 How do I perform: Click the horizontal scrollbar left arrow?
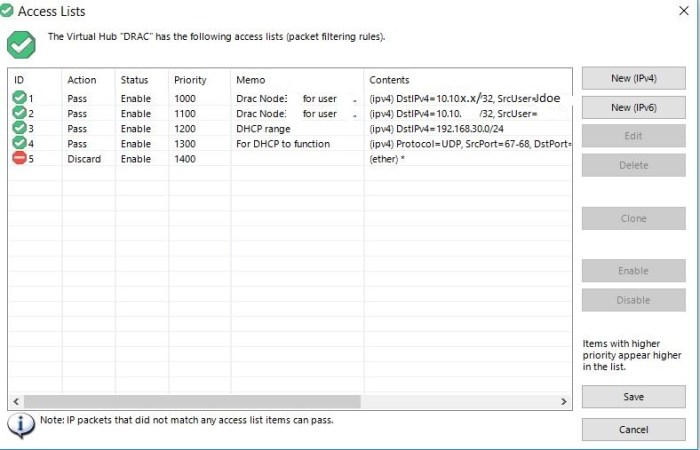coord(16,401)
